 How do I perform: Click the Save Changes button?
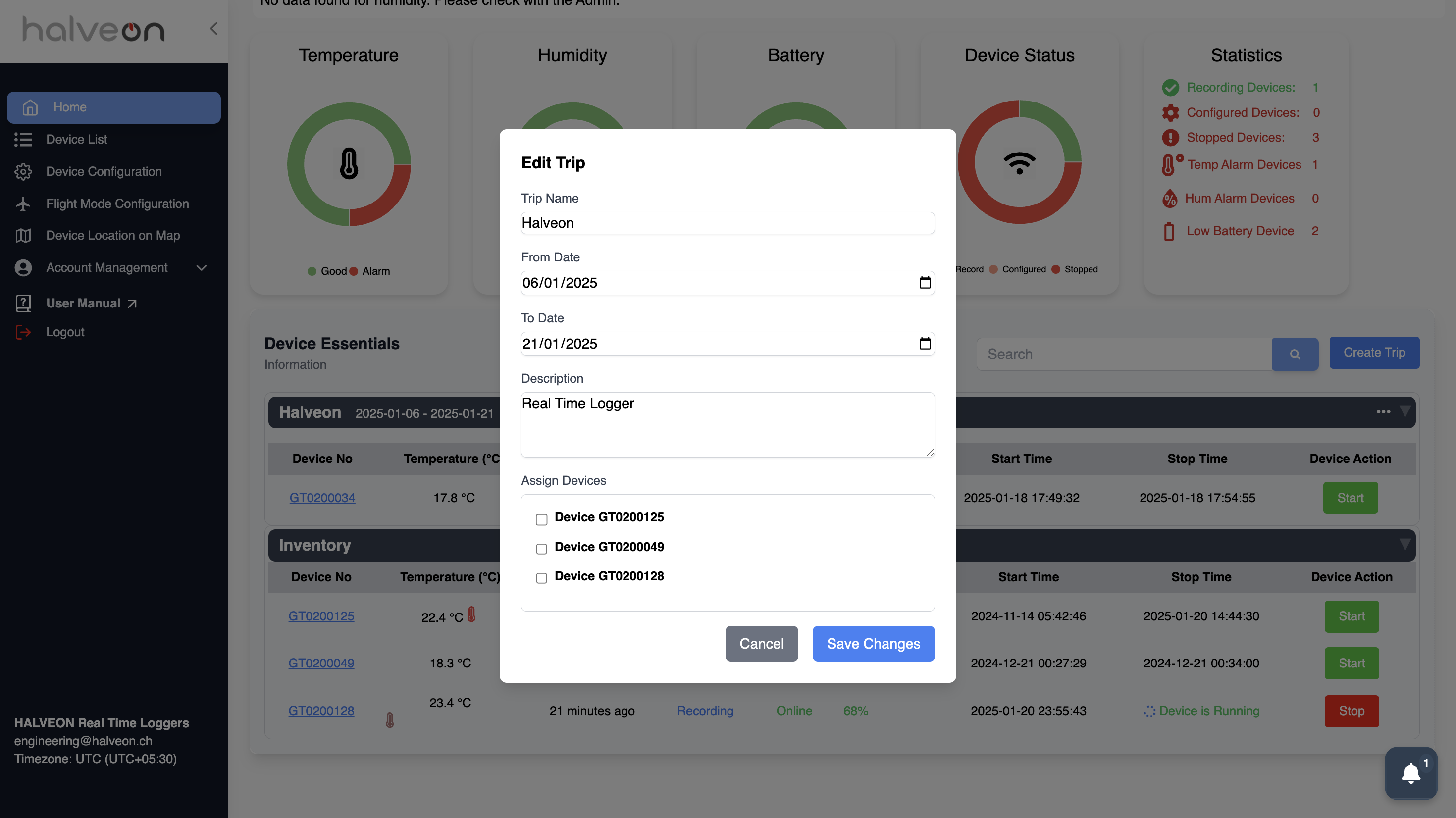coord(873,643)
